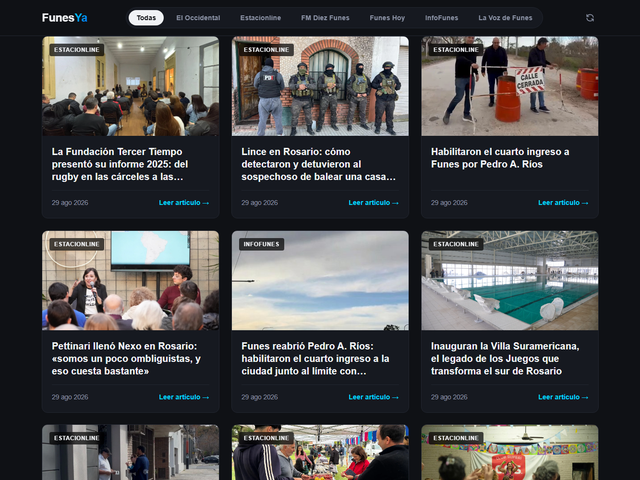Image resolution: width=640 pixels, height=480 pixels.
Task: Click the street market crowd photo
Action: click(320, 452)
